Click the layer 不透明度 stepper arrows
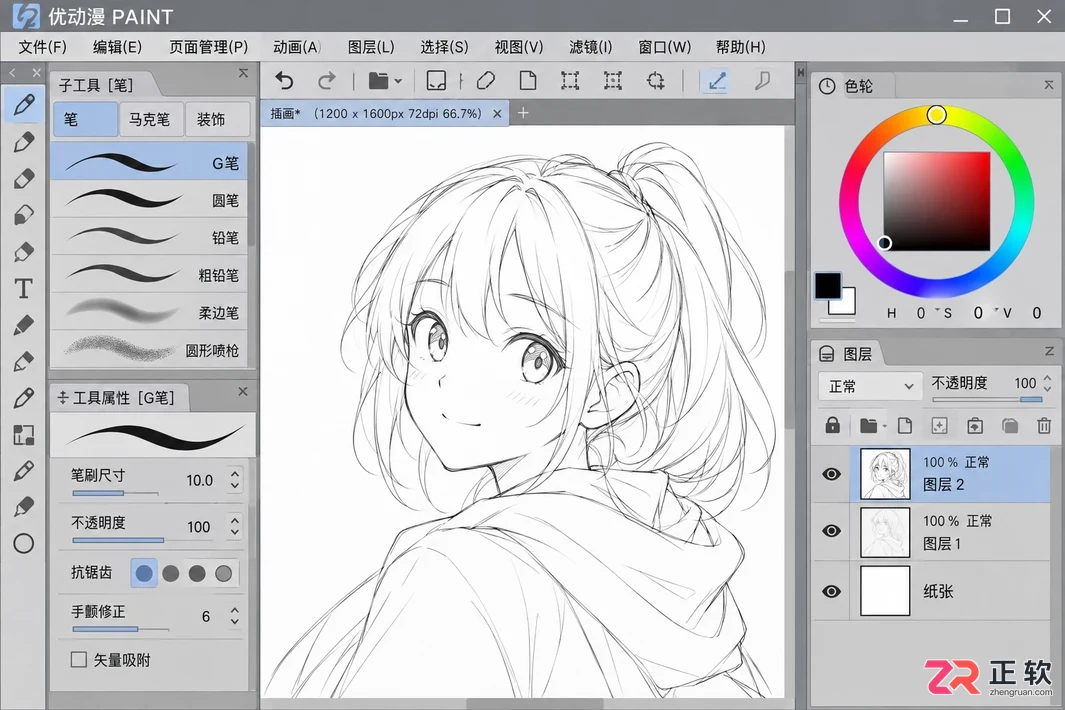Image resolution: width=1065 pixels, height=710 pixels. pyautogui.click(x=1047, y=383)
